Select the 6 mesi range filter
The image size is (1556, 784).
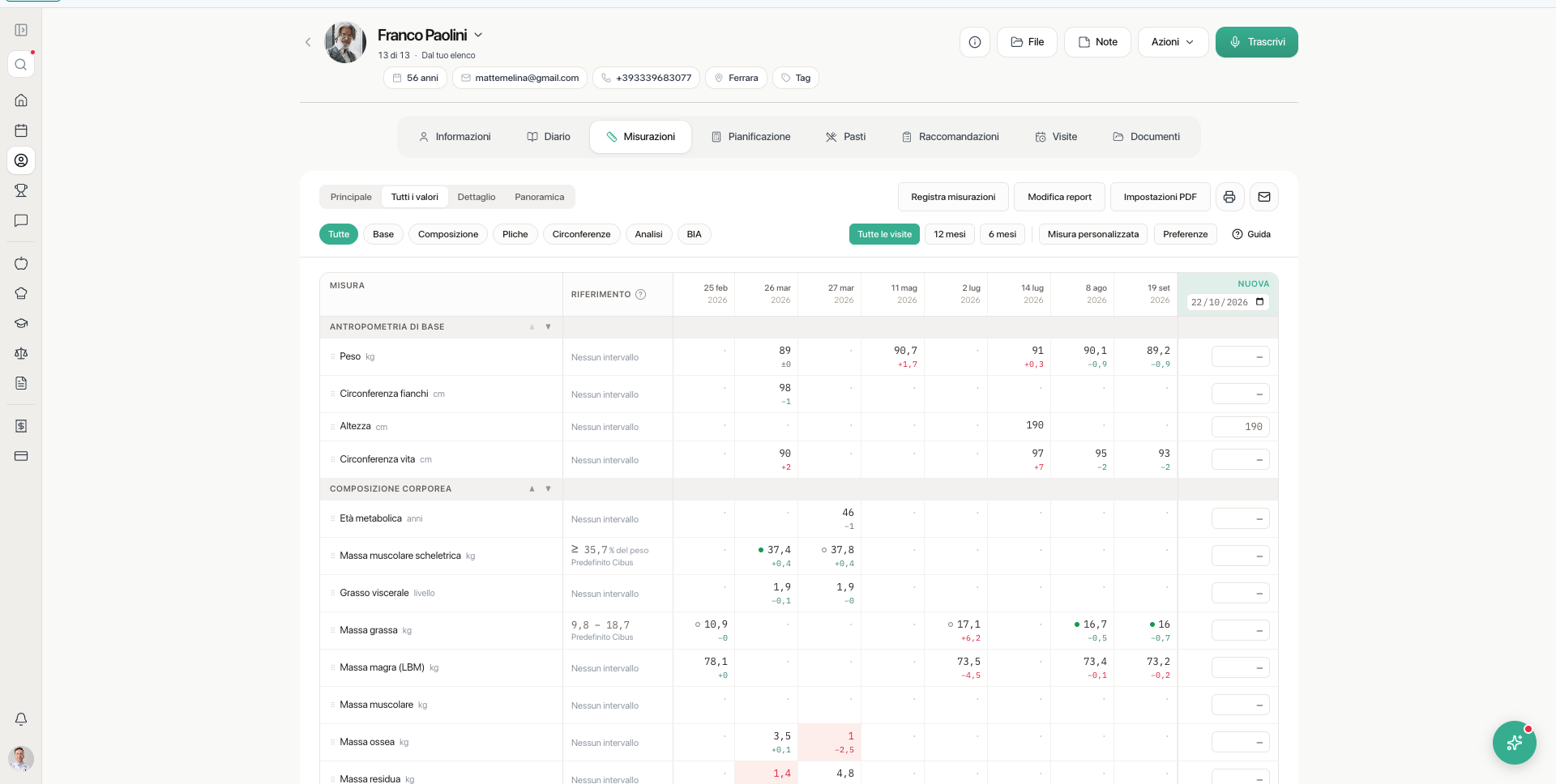coord(1002,234)
